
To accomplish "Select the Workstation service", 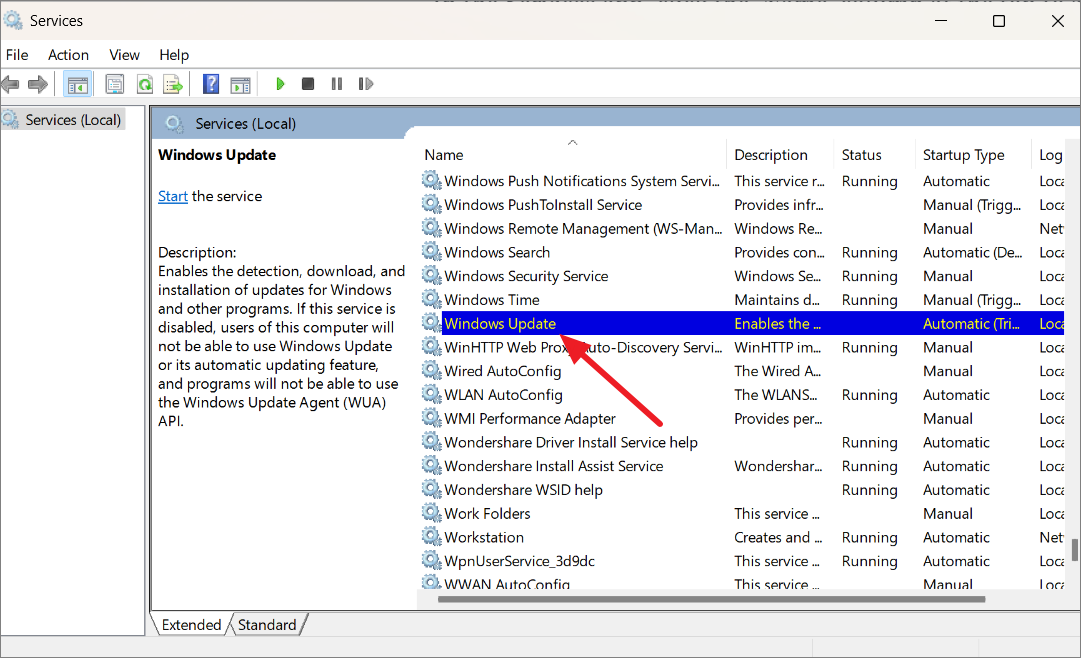I will pyautogui.click(x=742, y=537).
